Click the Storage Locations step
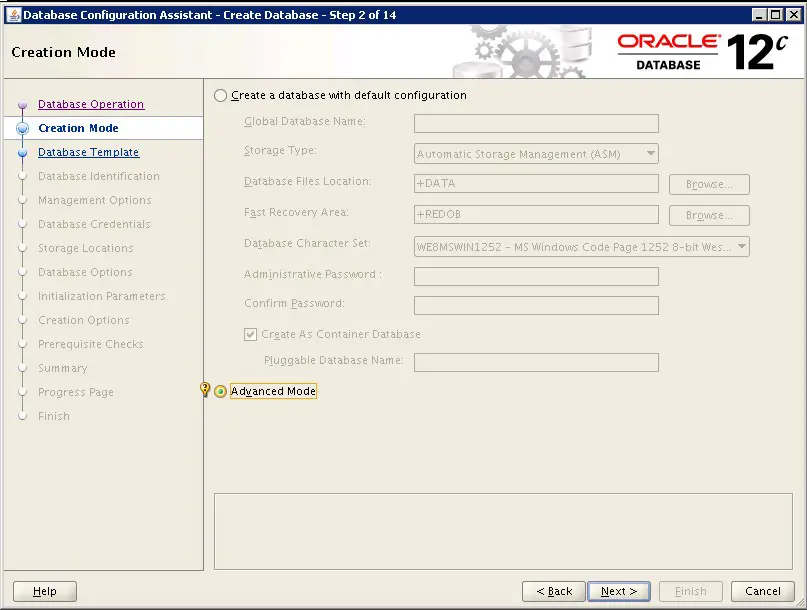This screenshot has width=807, height=610. click(x=86, y=248)
